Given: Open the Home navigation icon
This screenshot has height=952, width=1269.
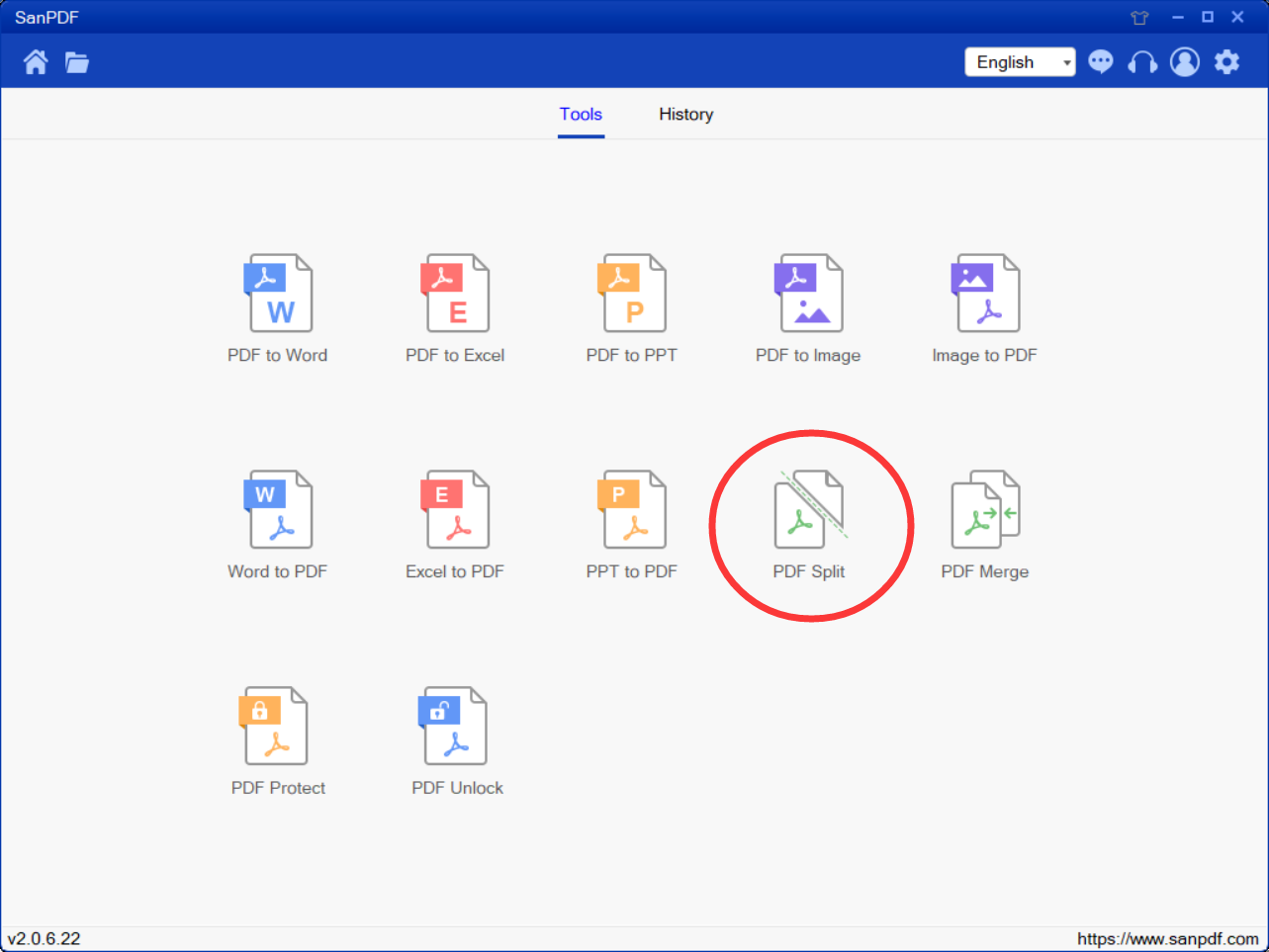Looking at the screenshot, I should pyautogui.click(x=36, y=61).
